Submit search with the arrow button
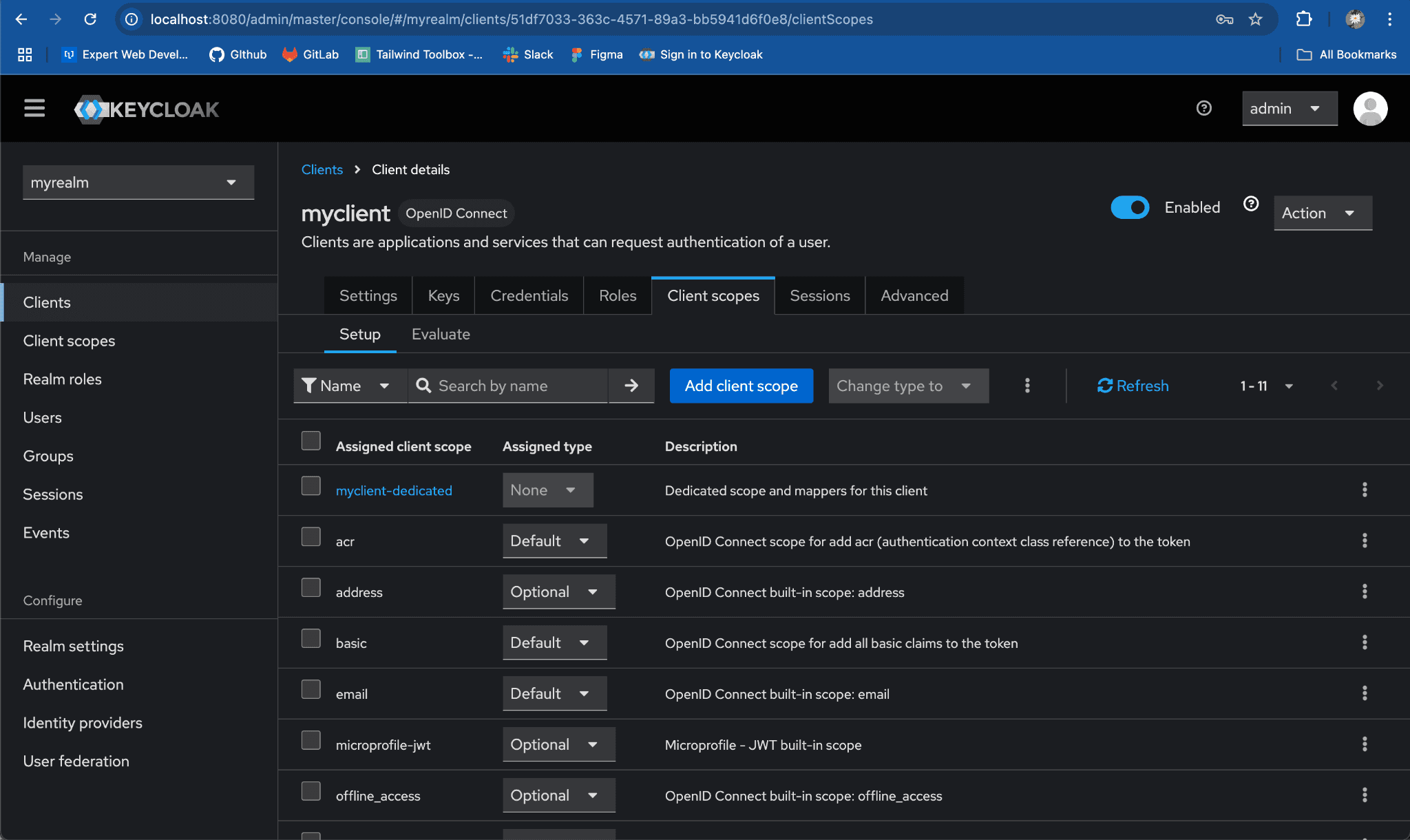Screen dimensions: 1410x840 [631, 386]
